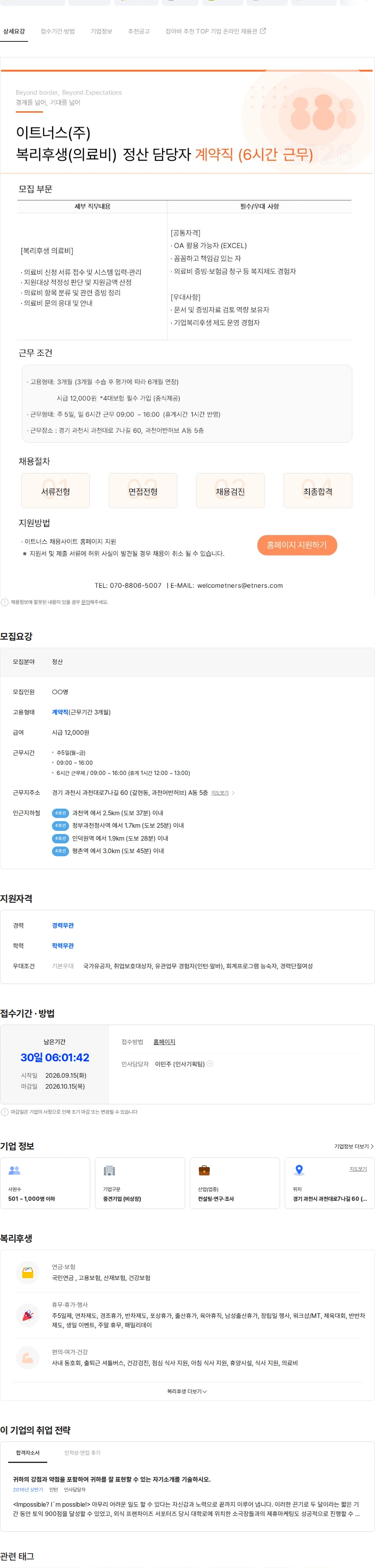Image resolution: width=375 pixels, height=1568 pixels.
Task: Click the 남은기간 30일 countdown text
Action: pyautogui.click(x=55, y=1057)
